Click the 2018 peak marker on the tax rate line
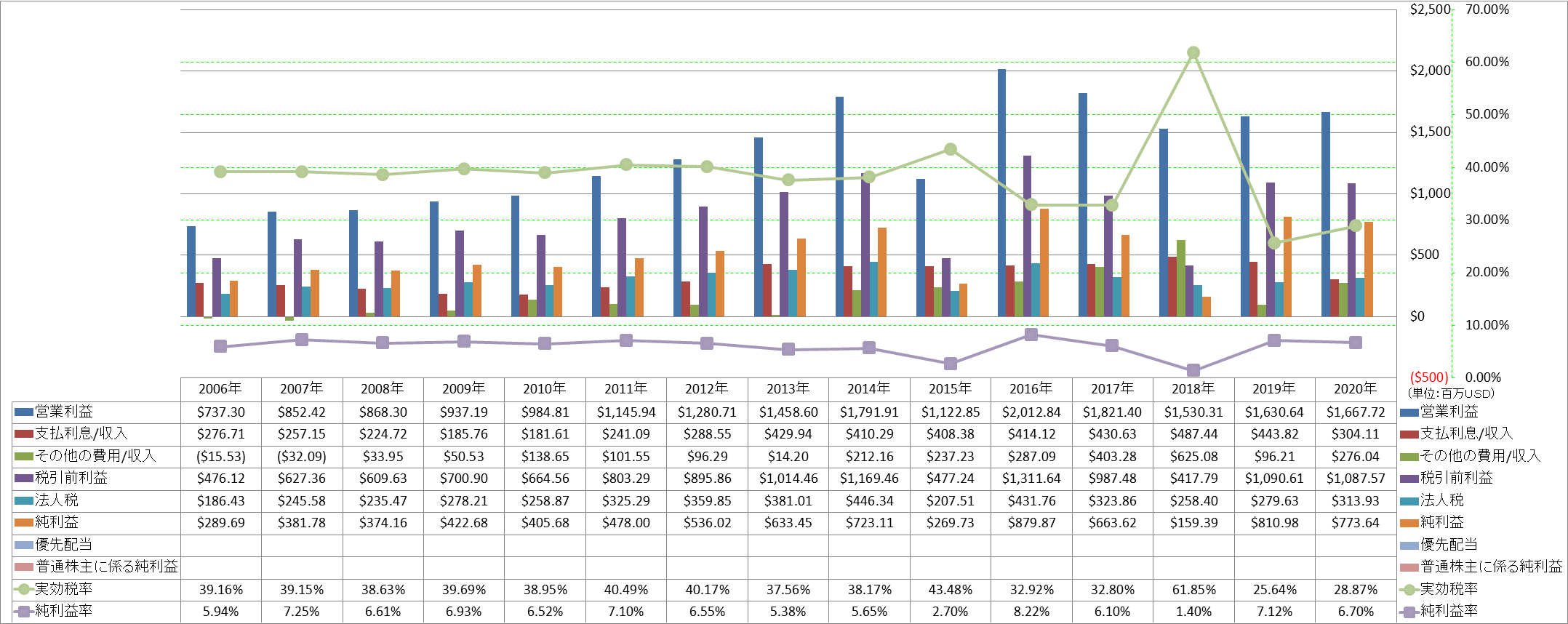This screenshot has height=624, width=1568. pos(1193,52)
